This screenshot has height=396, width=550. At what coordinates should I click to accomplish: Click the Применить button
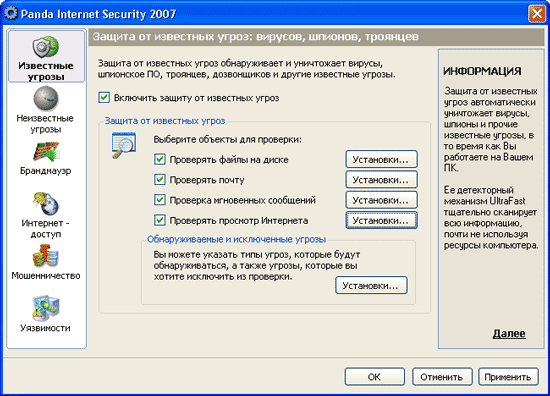click(x=508, y=377)
